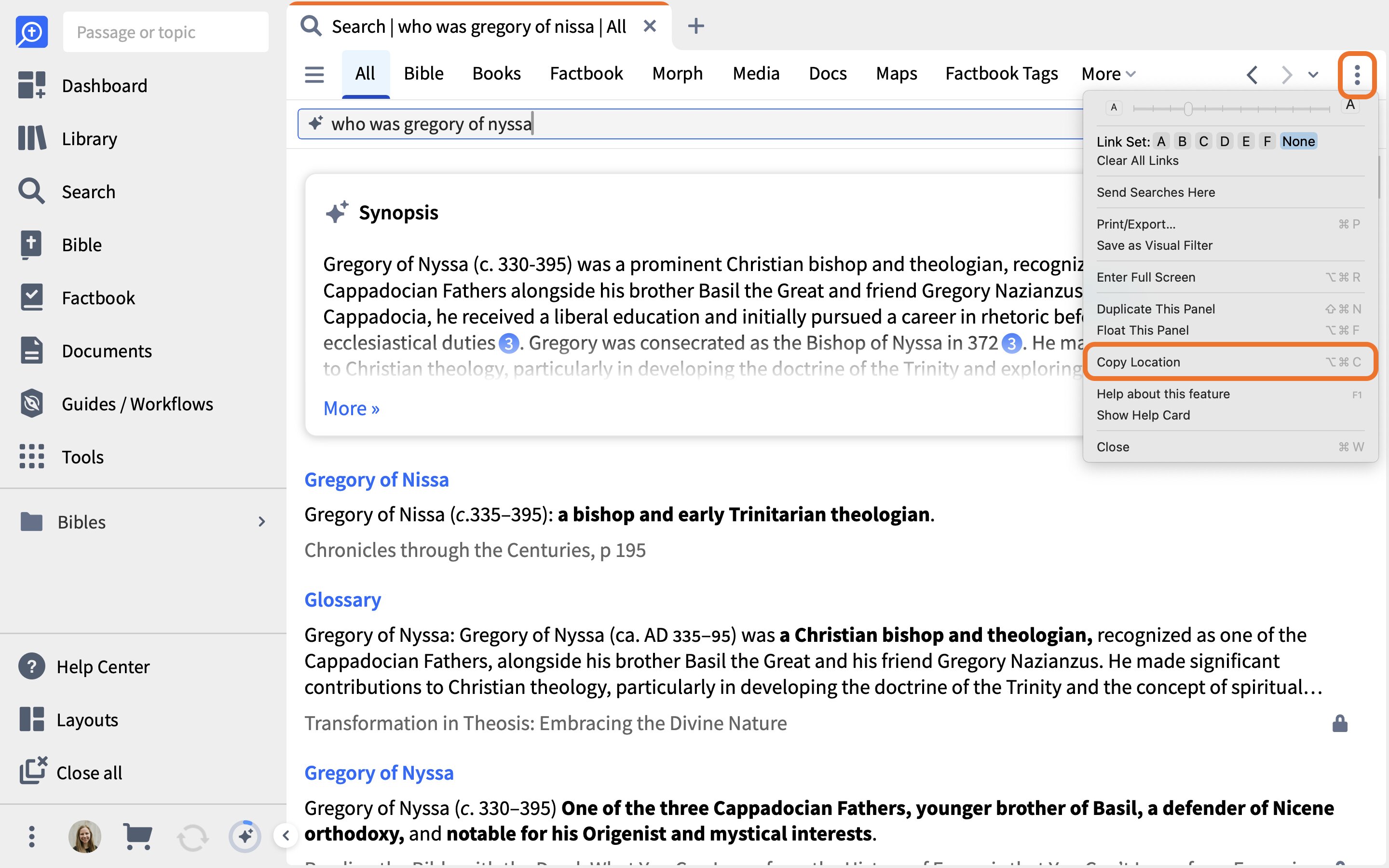Click smaller text size A button
Viewport: 1389px width, 868px height.
coord(1114,108)
